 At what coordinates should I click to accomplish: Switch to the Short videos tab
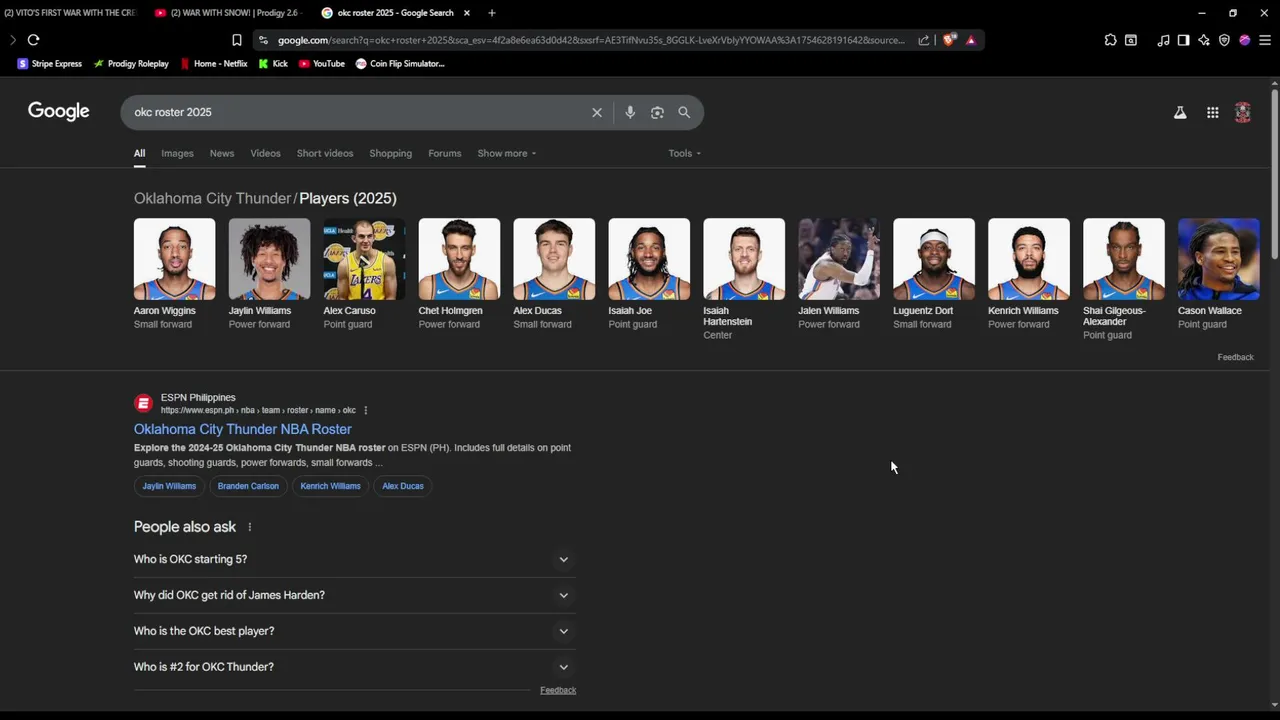(325, 153)
